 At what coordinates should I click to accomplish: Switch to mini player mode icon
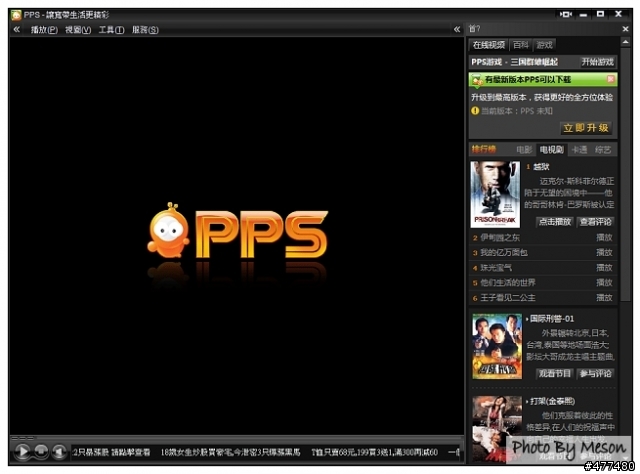click(565, 14)
